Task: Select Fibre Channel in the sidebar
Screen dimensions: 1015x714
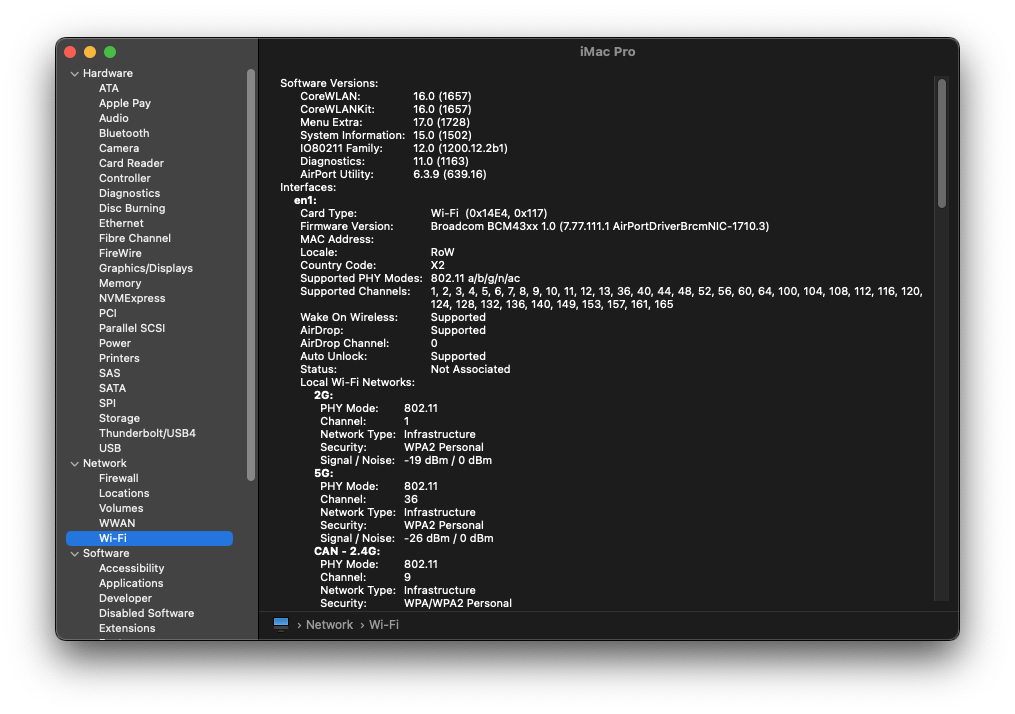Action: tap(135, 238)
